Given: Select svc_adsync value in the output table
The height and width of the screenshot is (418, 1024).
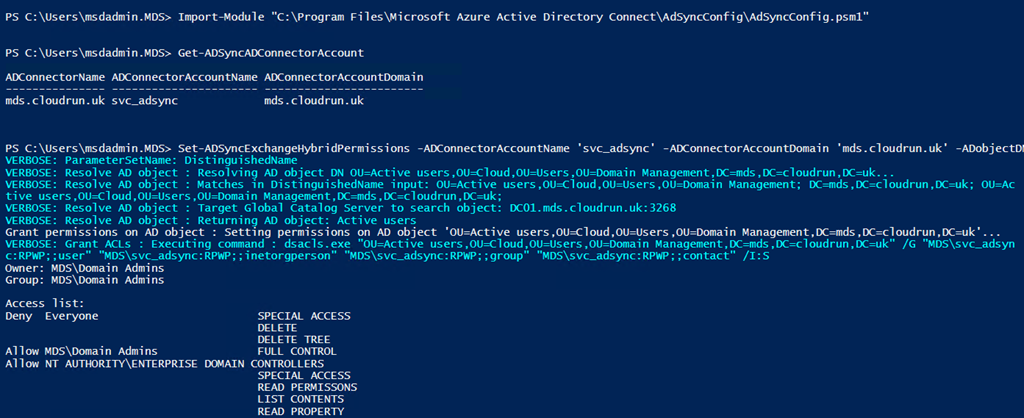Looking at the screenshot, I should pos(143,101).
